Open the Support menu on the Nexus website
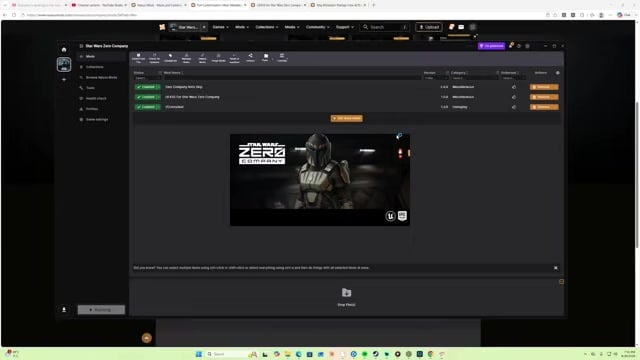The height and width of the screenshot is (360, 640). click(344, 27)
